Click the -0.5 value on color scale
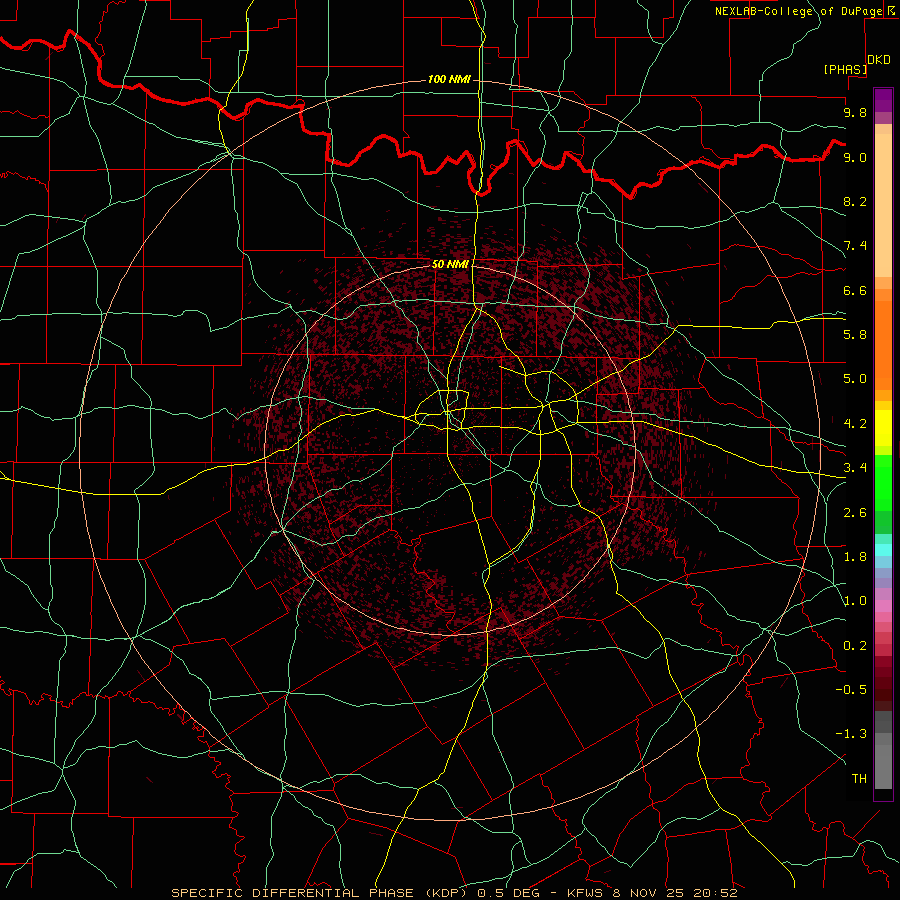Image resolution: width=900 pixels, height=900 pixels. click(x=851, y=690)
